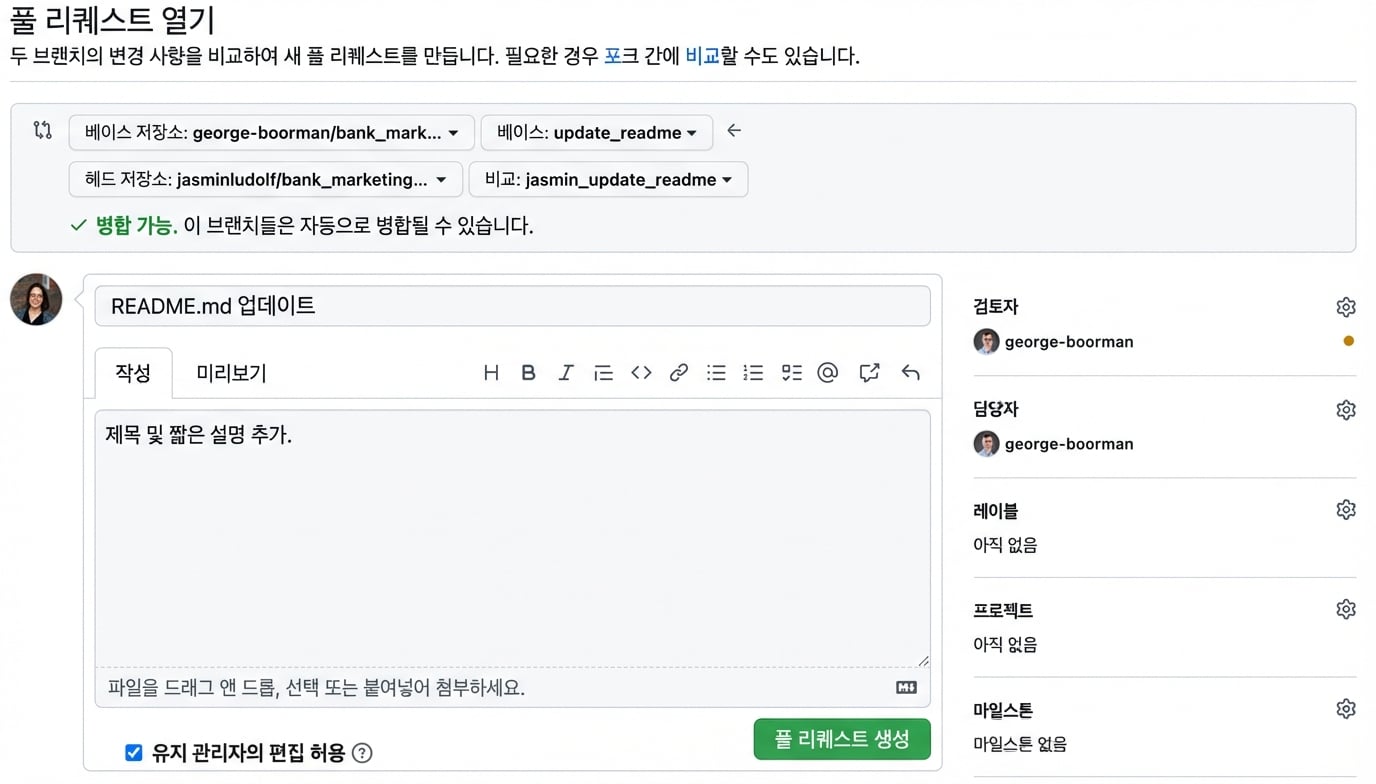Open the 베이스 저장소 george-boorman dropdown

pos(271,132)
